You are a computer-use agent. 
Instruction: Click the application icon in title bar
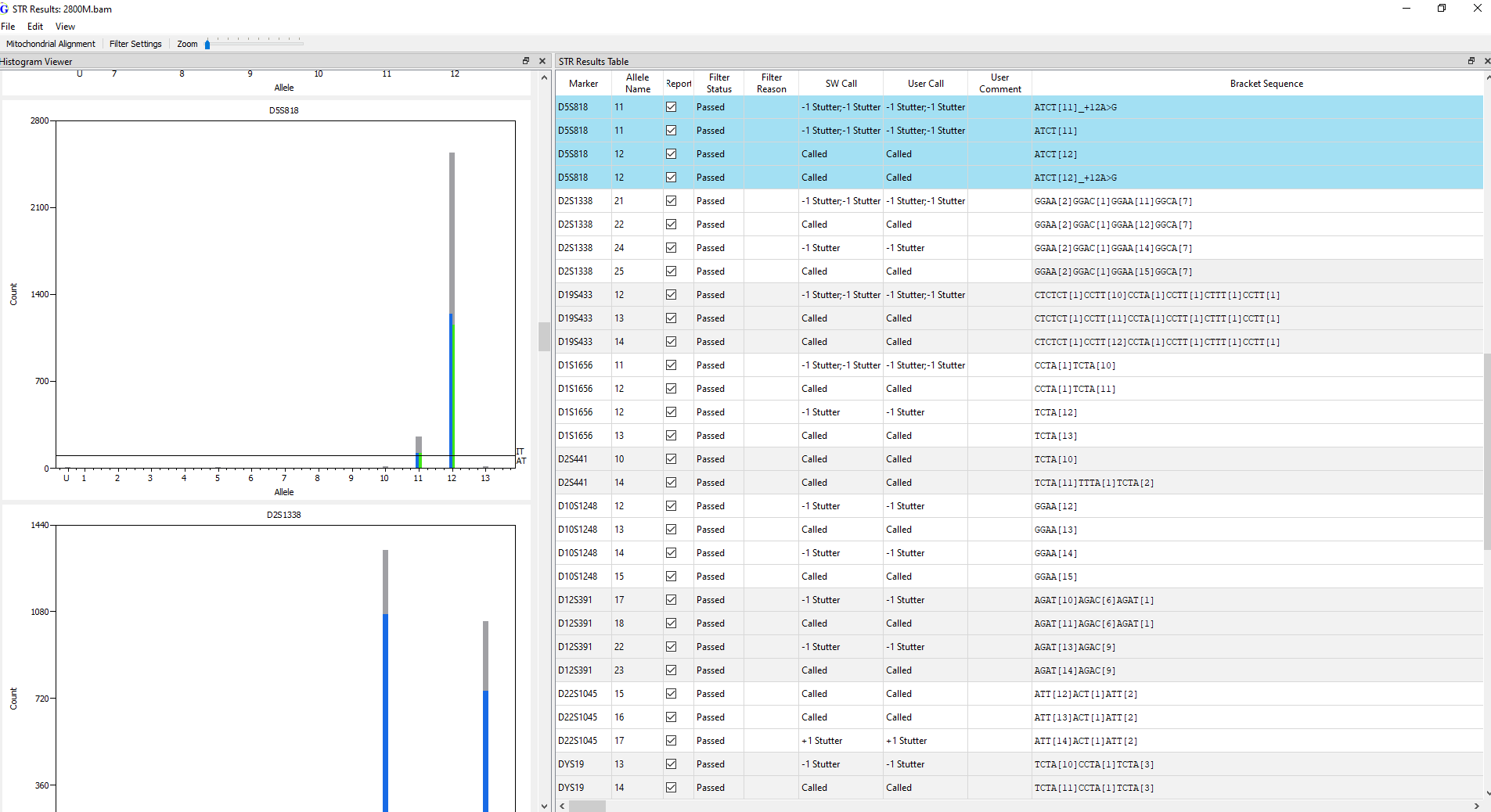click(5, 9)
